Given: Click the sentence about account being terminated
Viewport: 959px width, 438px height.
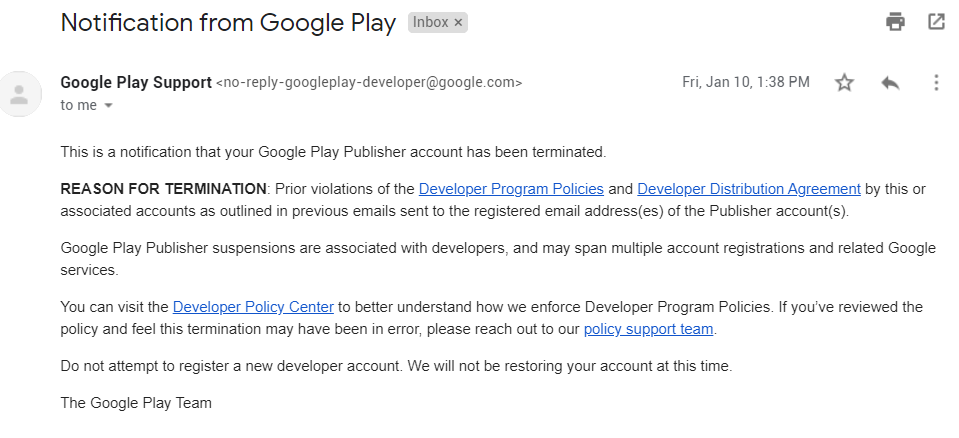Looking at the screenshot, I should coord(333,152).
